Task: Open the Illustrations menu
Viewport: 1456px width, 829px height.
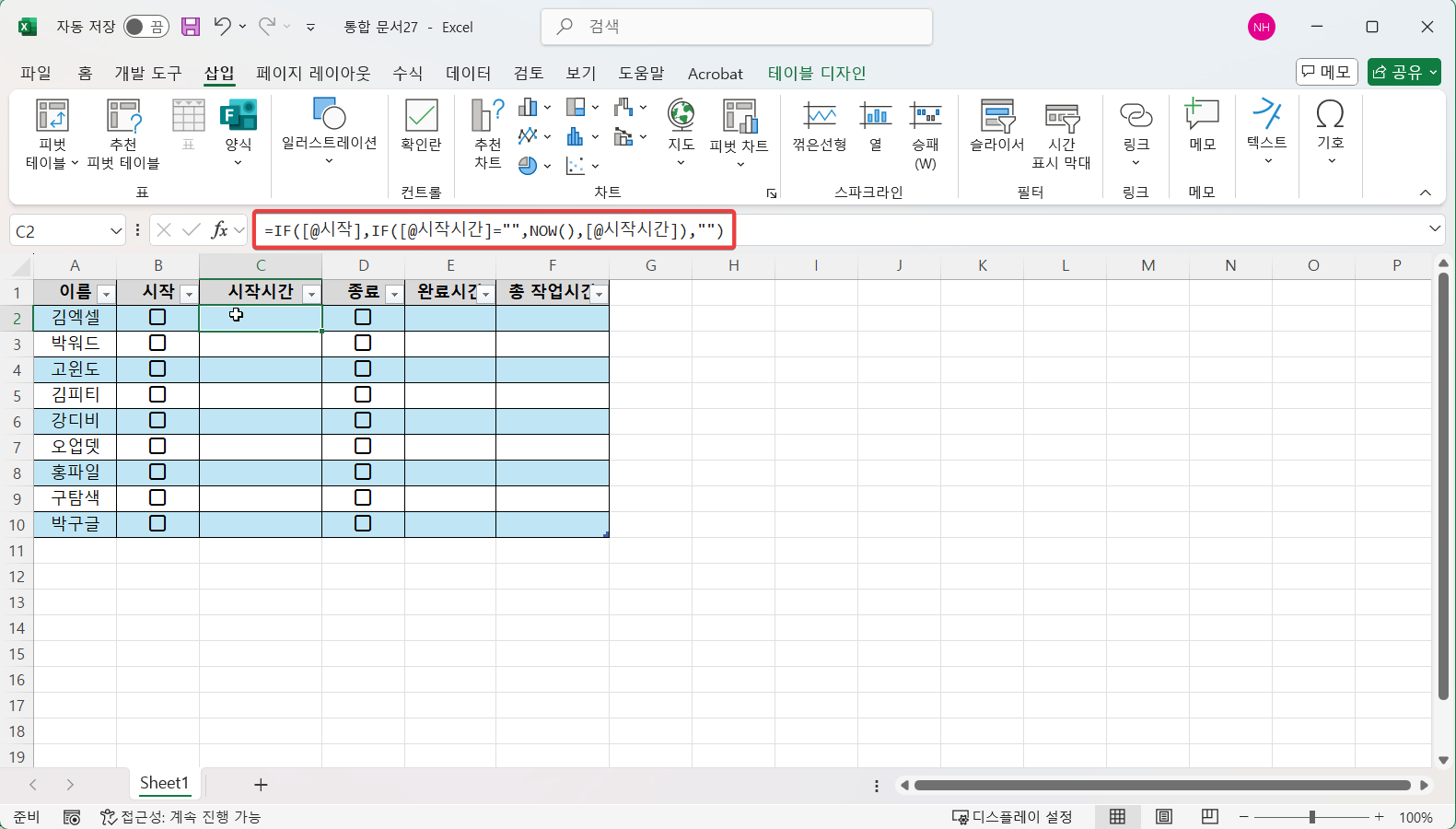Action: [329, 131]
